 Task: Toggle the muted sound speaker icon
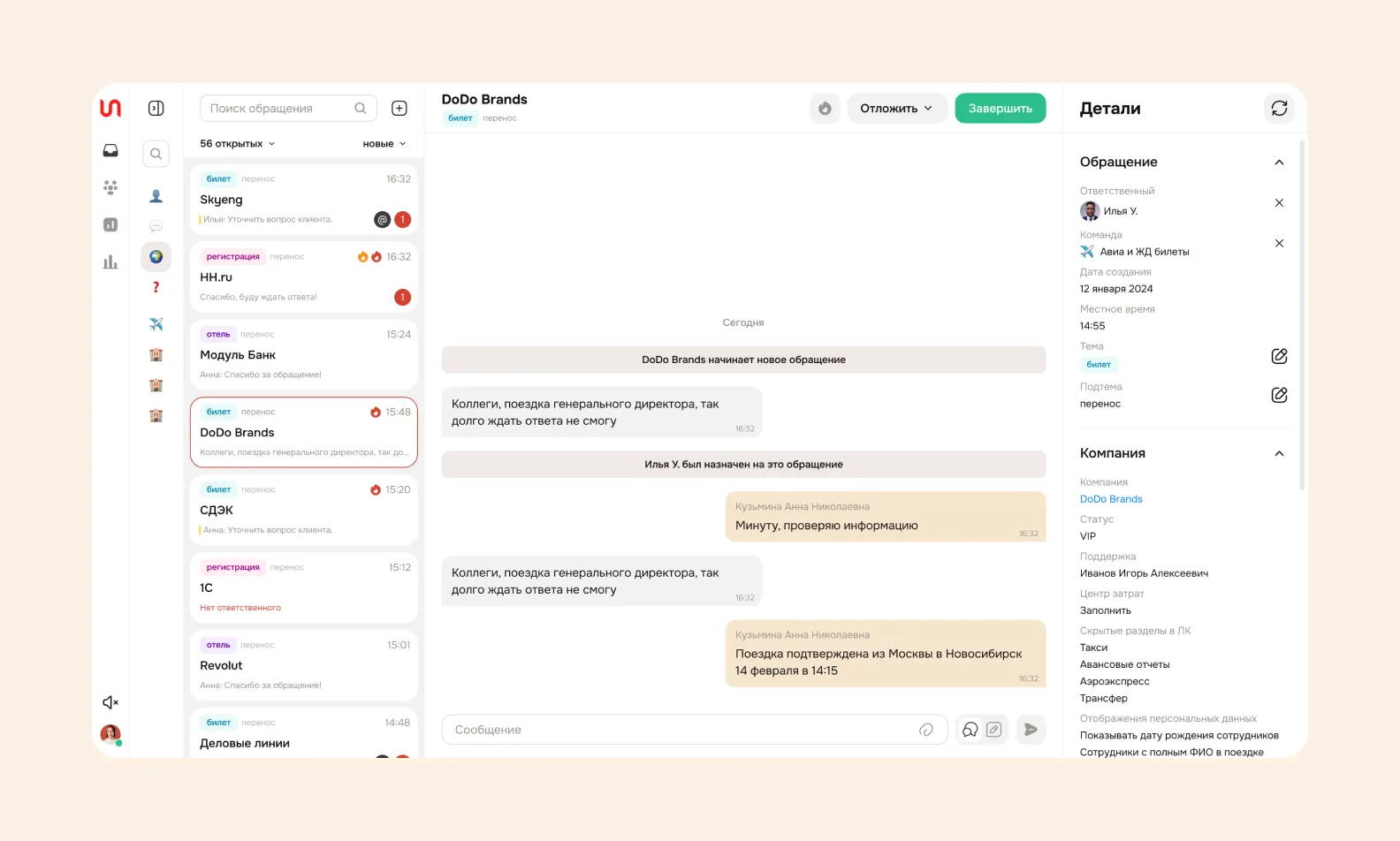(110, 702)
